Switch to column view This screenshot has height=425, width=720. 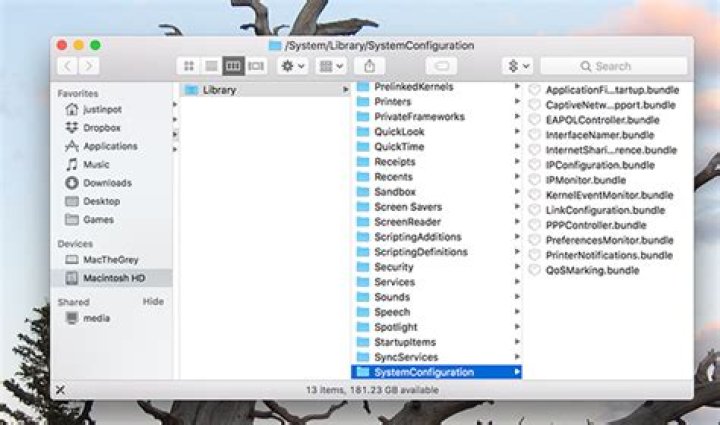(233, 66)
